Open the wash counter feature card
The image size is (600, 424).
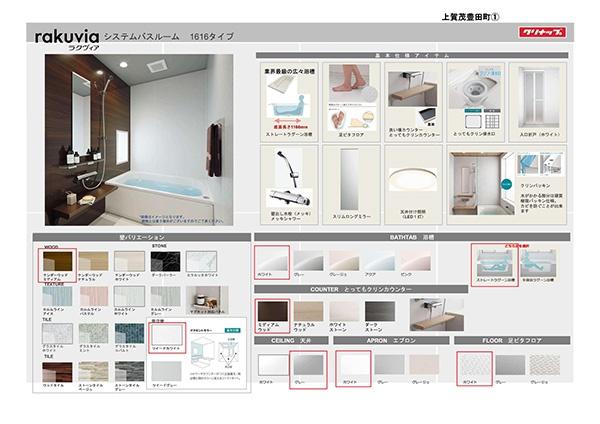413,102
